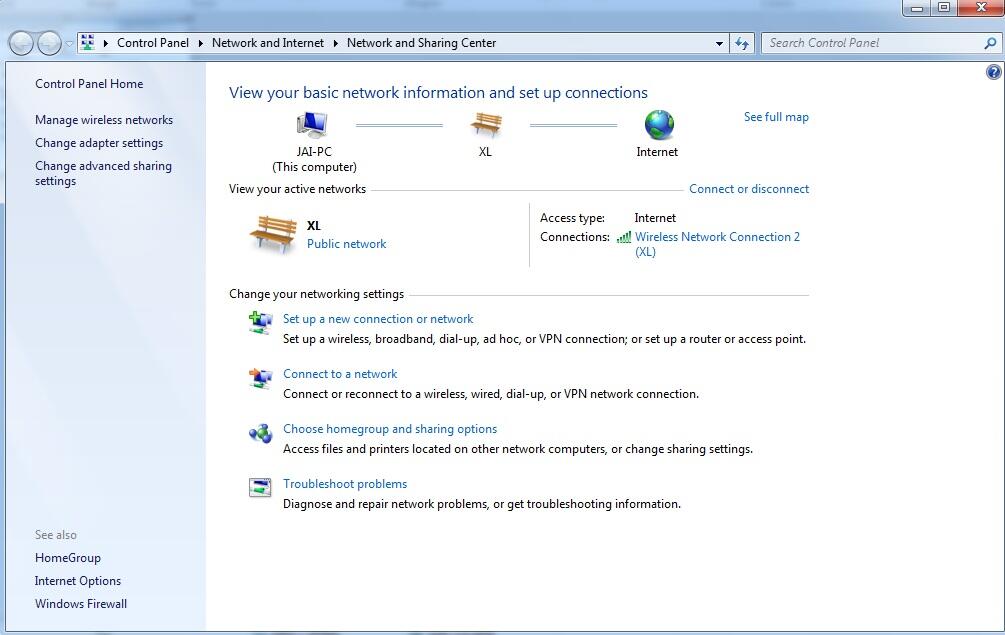Expand the arrow after Network and Internet breadcrumb

pyautogui.click(x=335, y=43)
